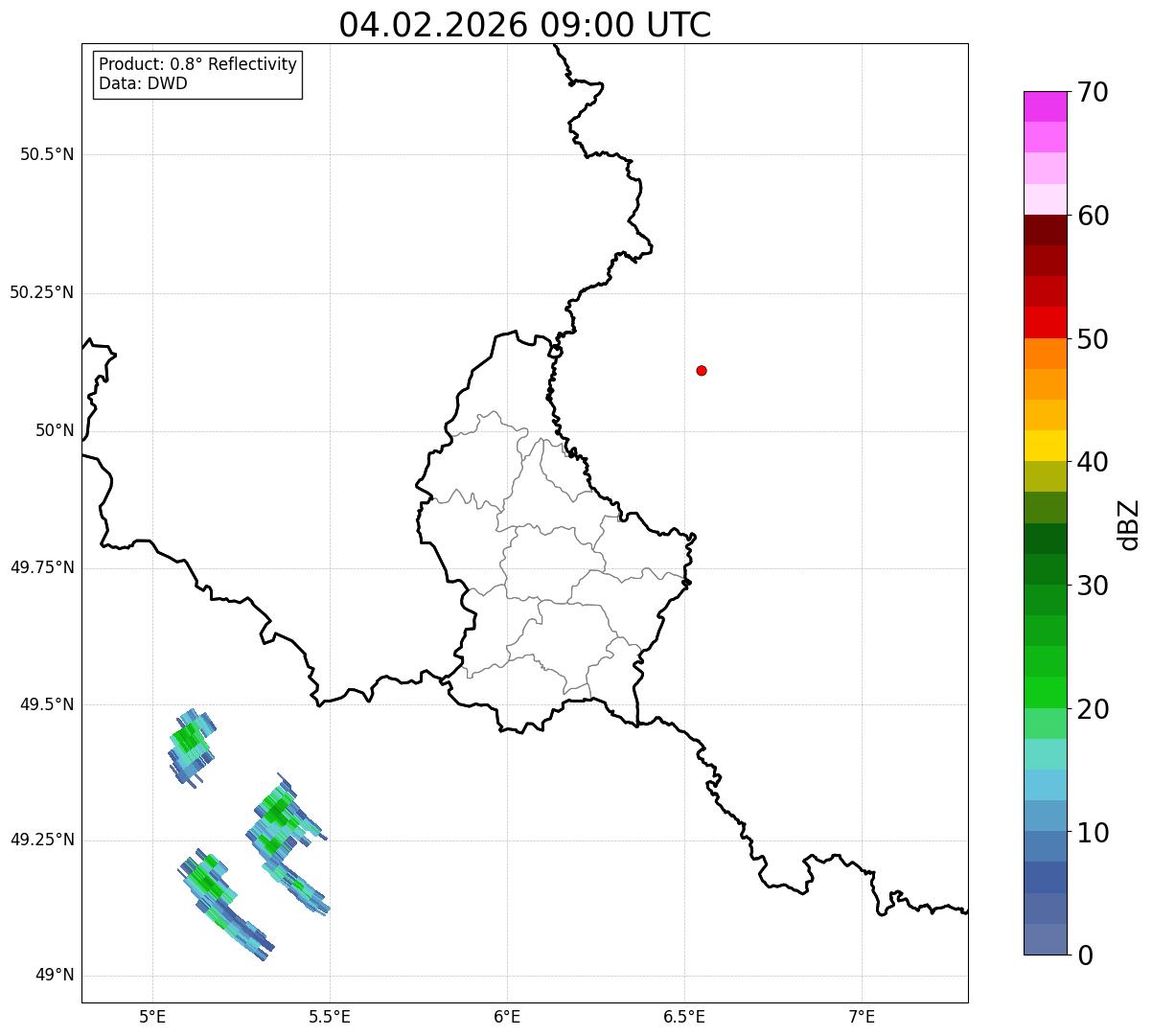Click the turquoise colorbar segment near 16
Screen dimensions: 1152x1036
click(x=1045, y=754)
